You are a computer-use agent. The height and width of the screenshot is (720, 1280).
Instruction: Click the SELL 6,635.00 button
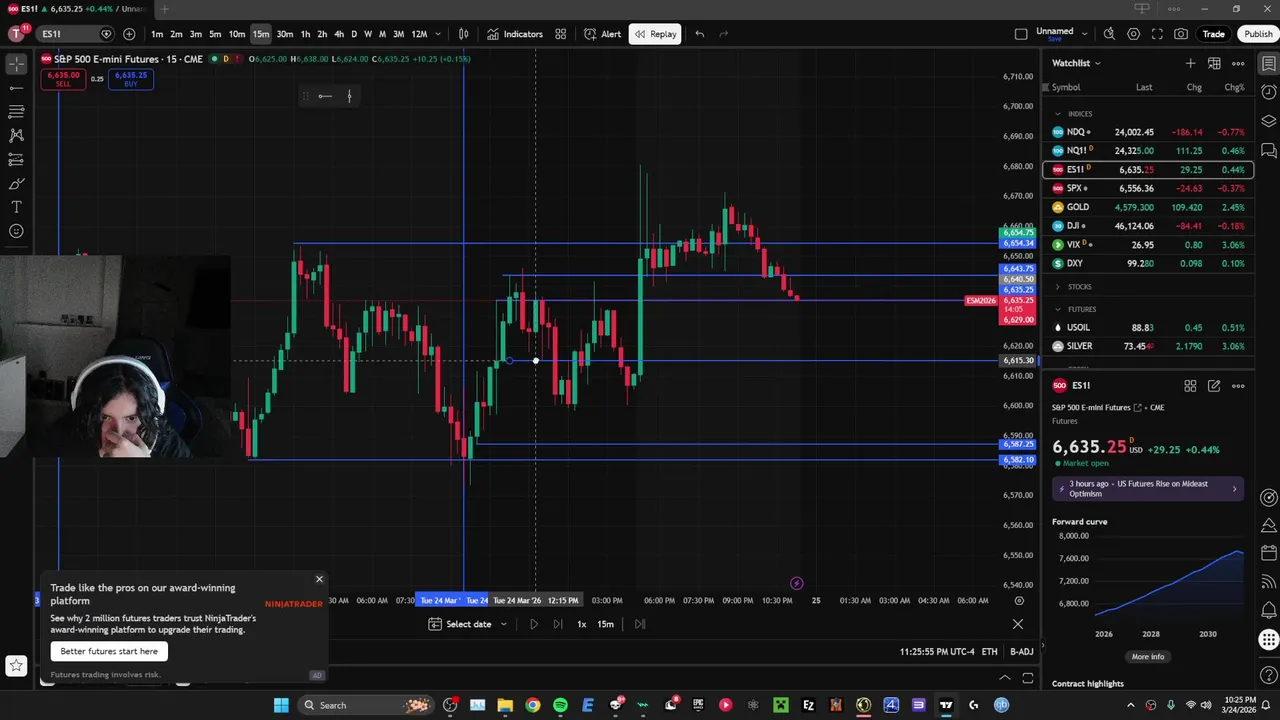point(63,79)
